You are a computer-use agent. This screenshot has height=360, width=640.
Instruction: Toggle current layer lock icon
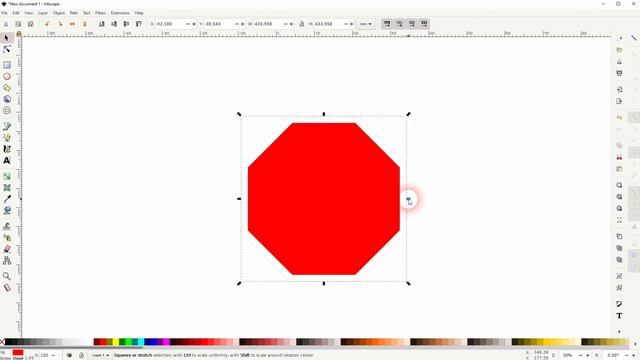[81, 356]
